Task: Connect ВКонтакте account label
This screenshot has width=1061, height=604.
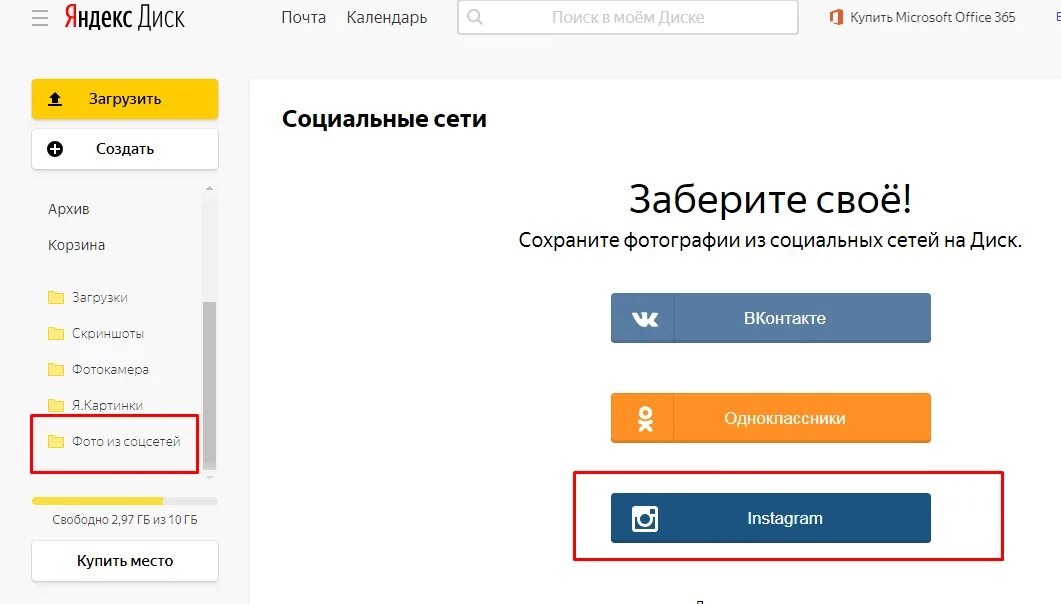Action: click(785, 318)
